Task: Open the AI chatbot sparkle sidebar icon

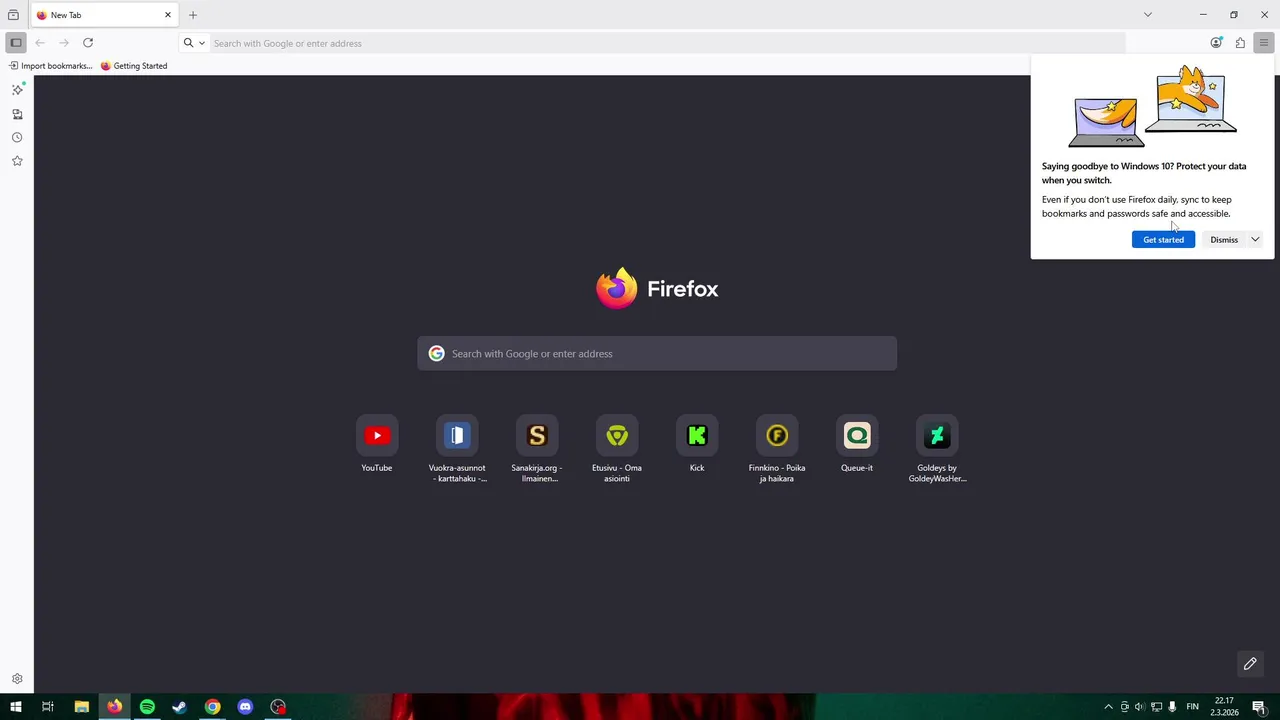Action: (x=17, y=90)
